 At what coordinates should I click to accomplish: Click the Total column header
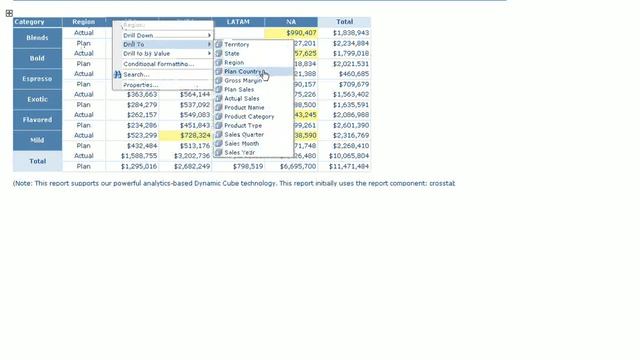pos(344,22)
